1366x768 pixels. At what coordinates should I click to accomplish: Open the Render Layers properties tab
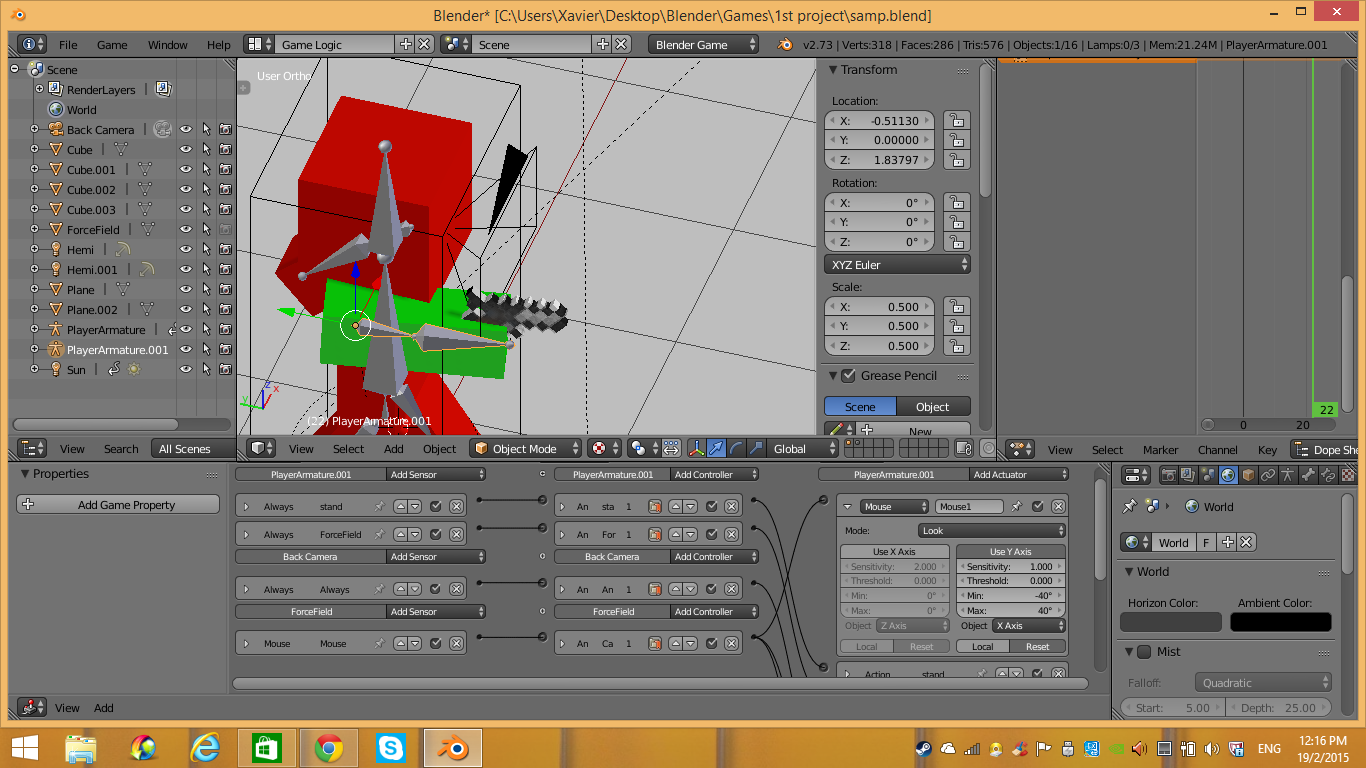coord(1188,475)
